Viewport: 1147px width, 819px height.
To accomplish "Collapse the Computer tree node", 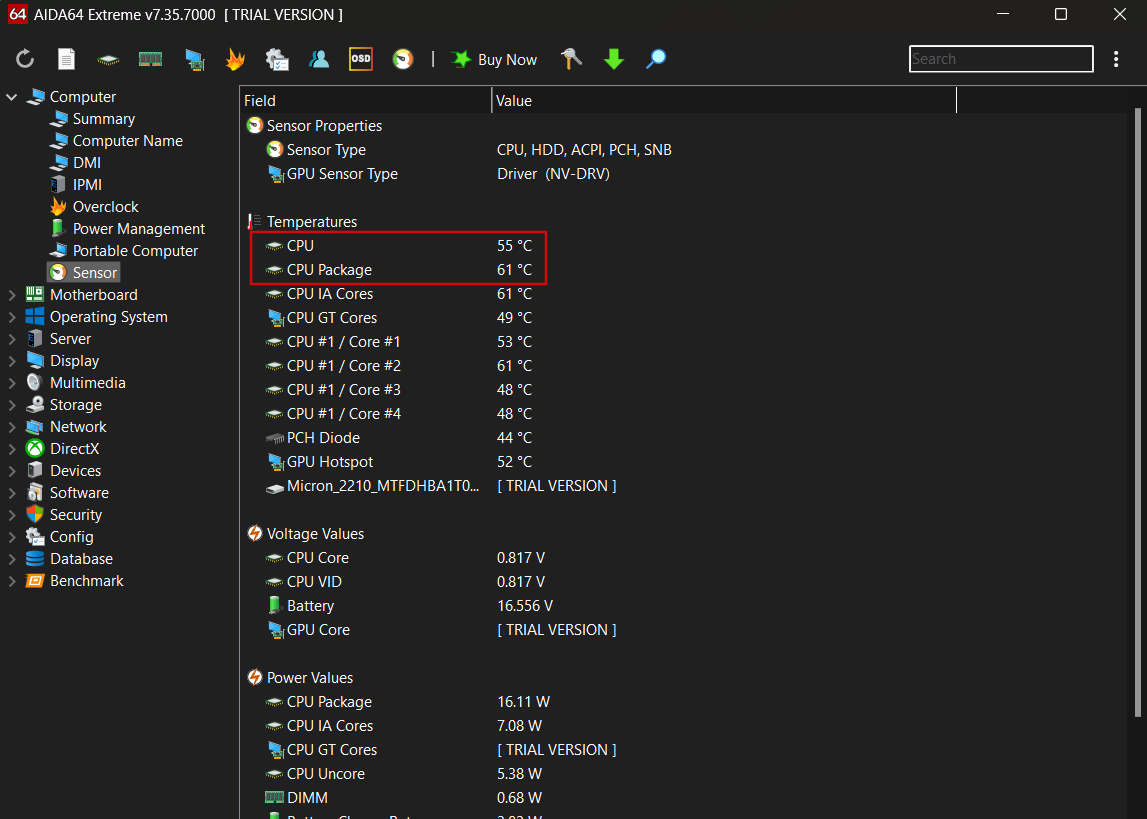I will click(12, 97).
